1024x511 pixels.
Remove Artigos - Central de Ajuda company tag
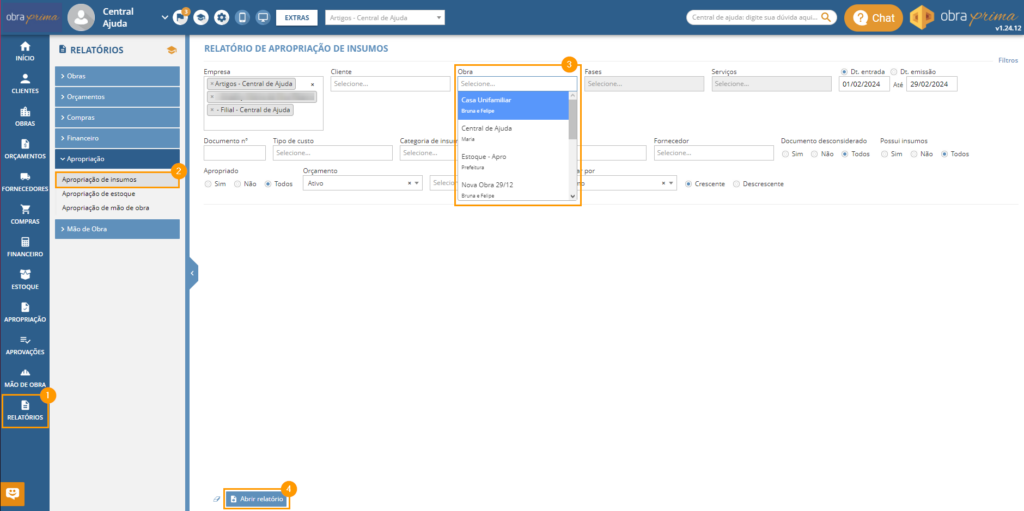[x=212, y=84]
